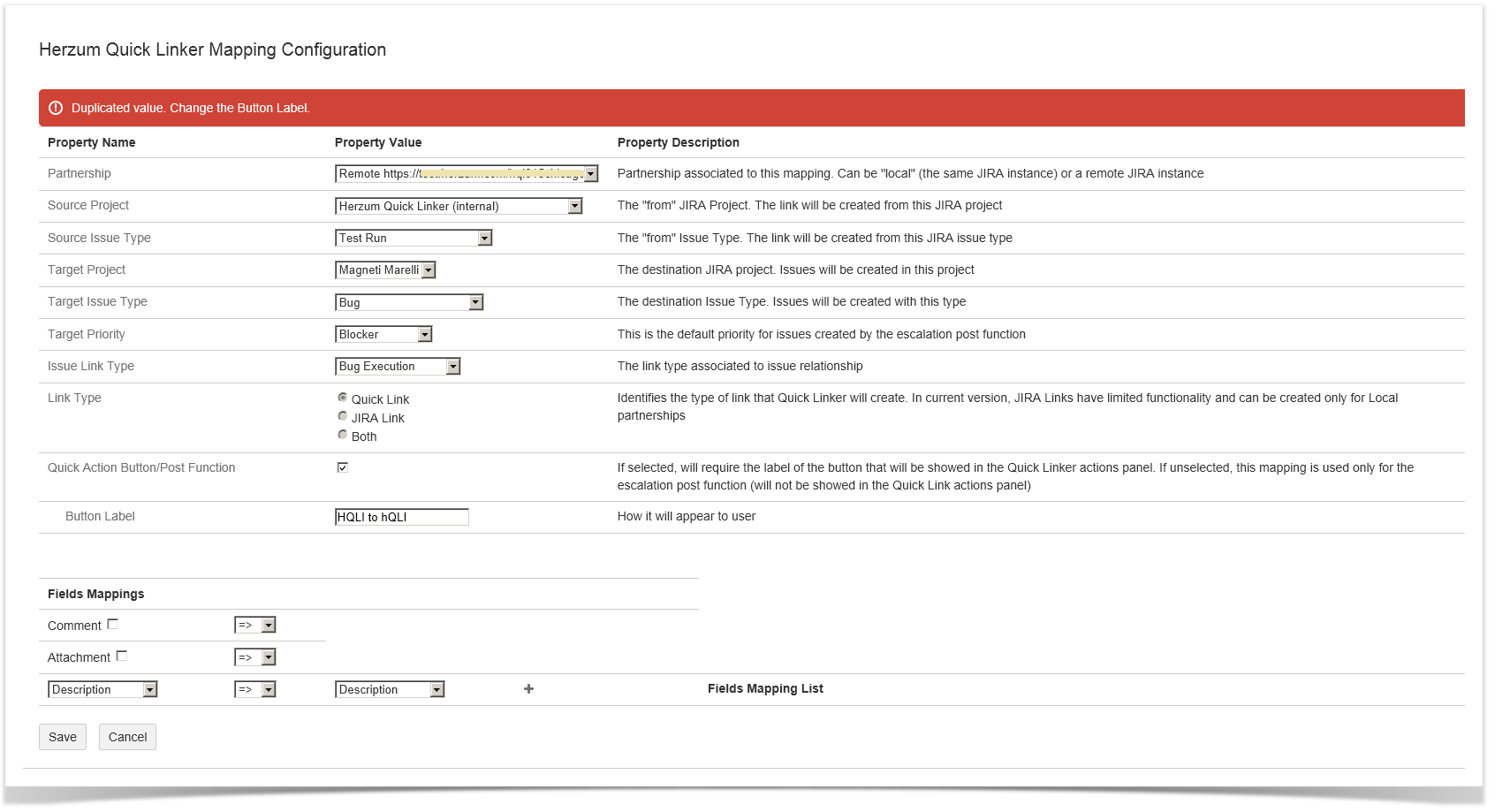This screenshot has height=812, width=1495.
Task: Open target Description field dropdown
Action: (390, 690)
